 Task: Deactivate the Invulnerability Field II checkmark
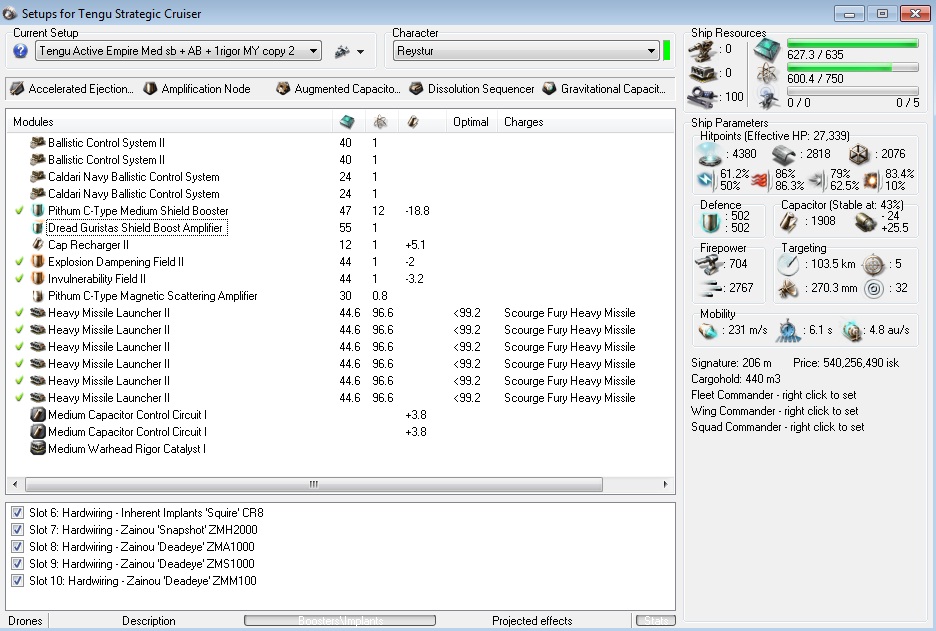click(x=20, y=279)
